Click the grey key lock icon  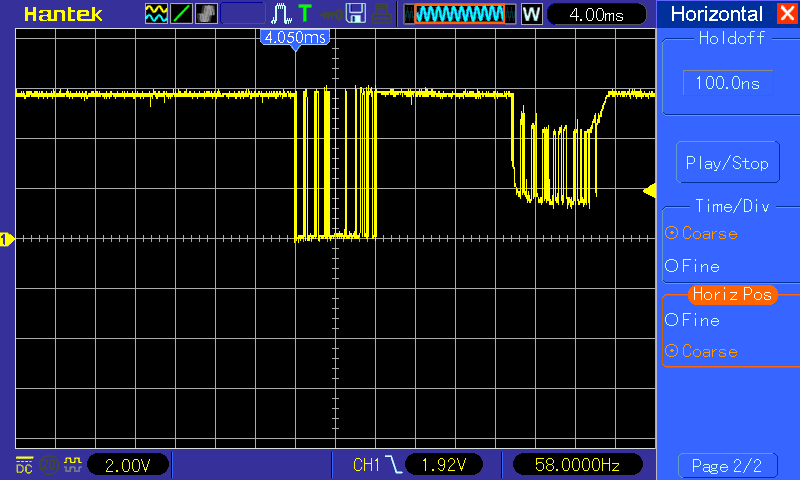(331, 14)
